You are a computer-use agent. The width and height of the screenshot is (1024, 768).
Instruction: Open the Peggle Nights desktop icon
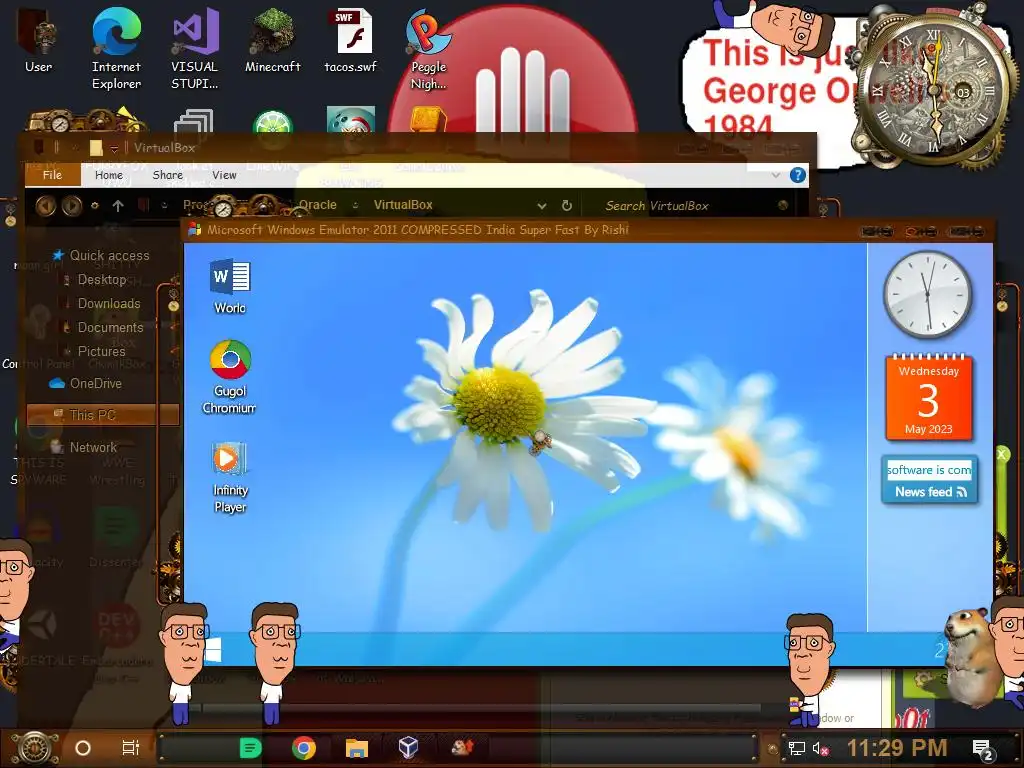pos(428,49)
